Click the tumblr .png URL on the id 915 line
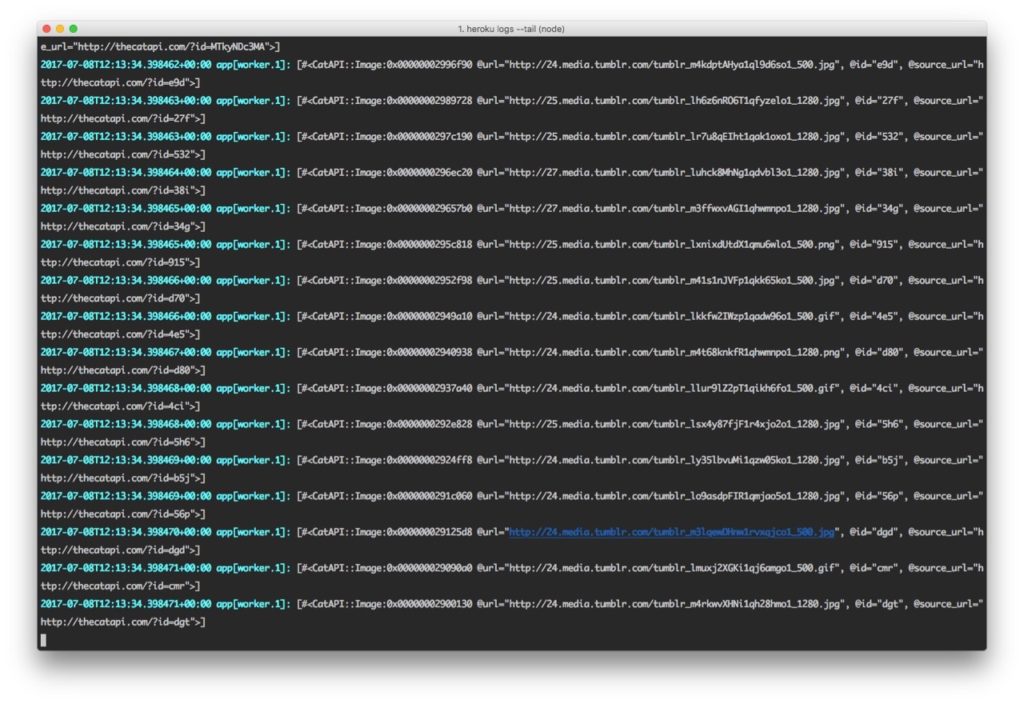This screenshot has width=1024, height=704. point(671,244)
